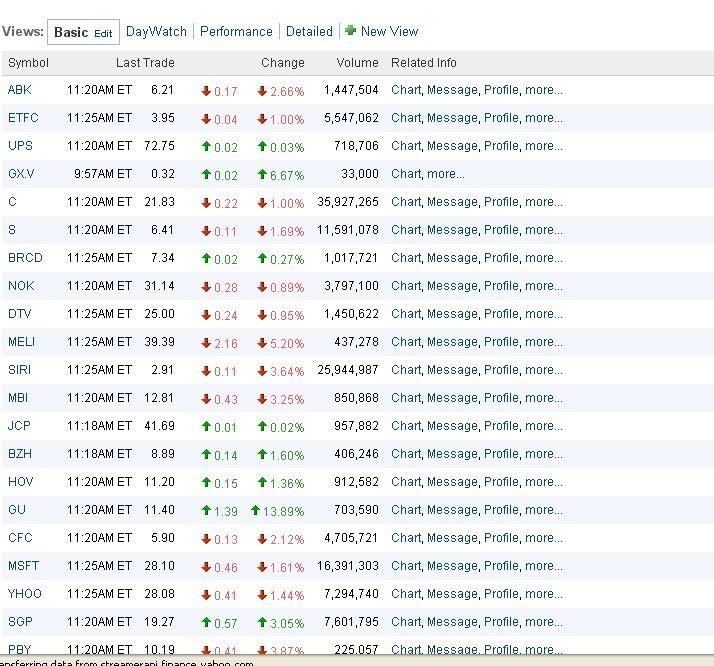Click the red down arrow in MELI row
The height and width of the screenshot is (666, 714).
pyautogui.click(x=206, y=342)
